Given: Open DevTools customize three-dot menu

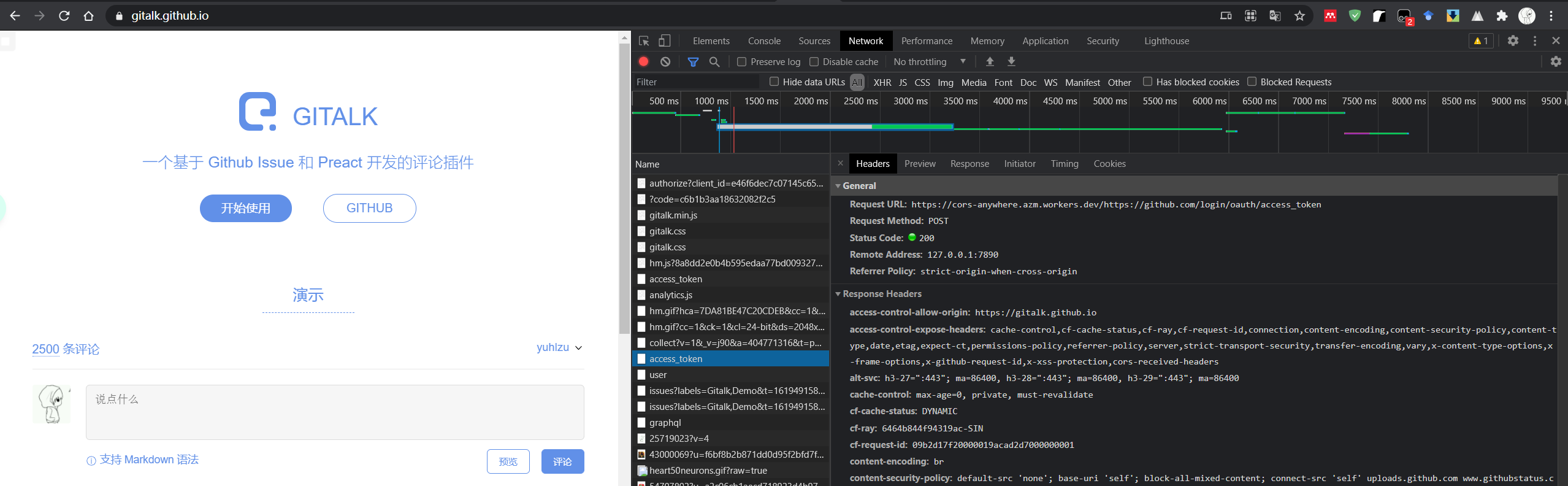Looking at the screenshot, I should pyautogui.click(x=1535, y=40).
